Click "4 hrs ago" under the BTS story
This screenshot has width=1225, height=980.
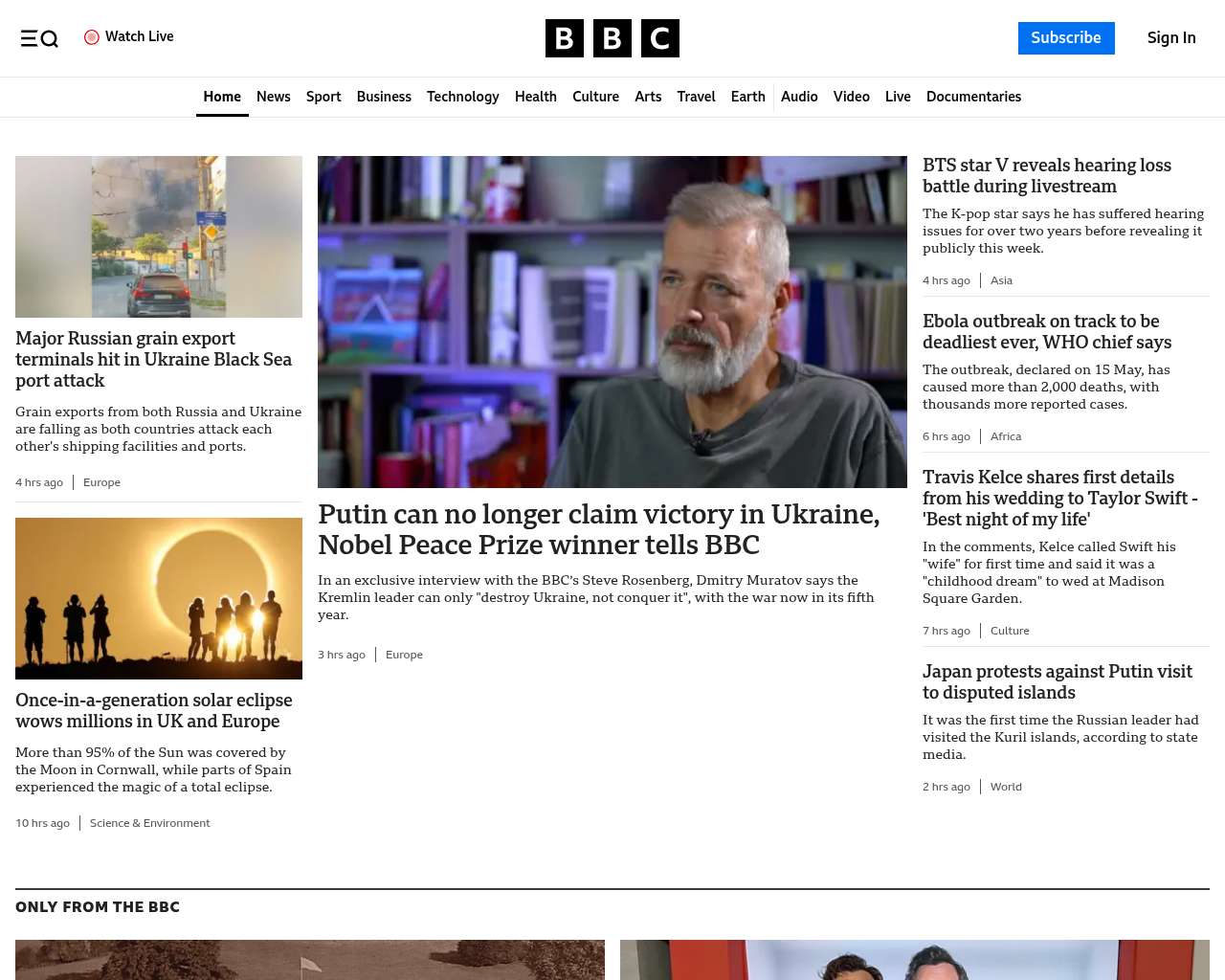947,280
